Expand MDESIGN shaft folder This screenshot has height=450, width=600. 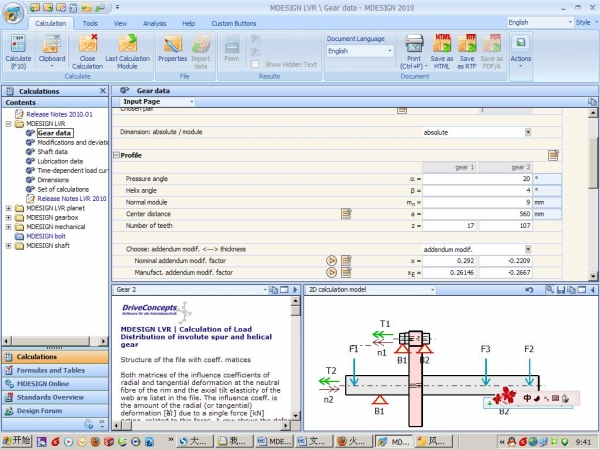8,246
